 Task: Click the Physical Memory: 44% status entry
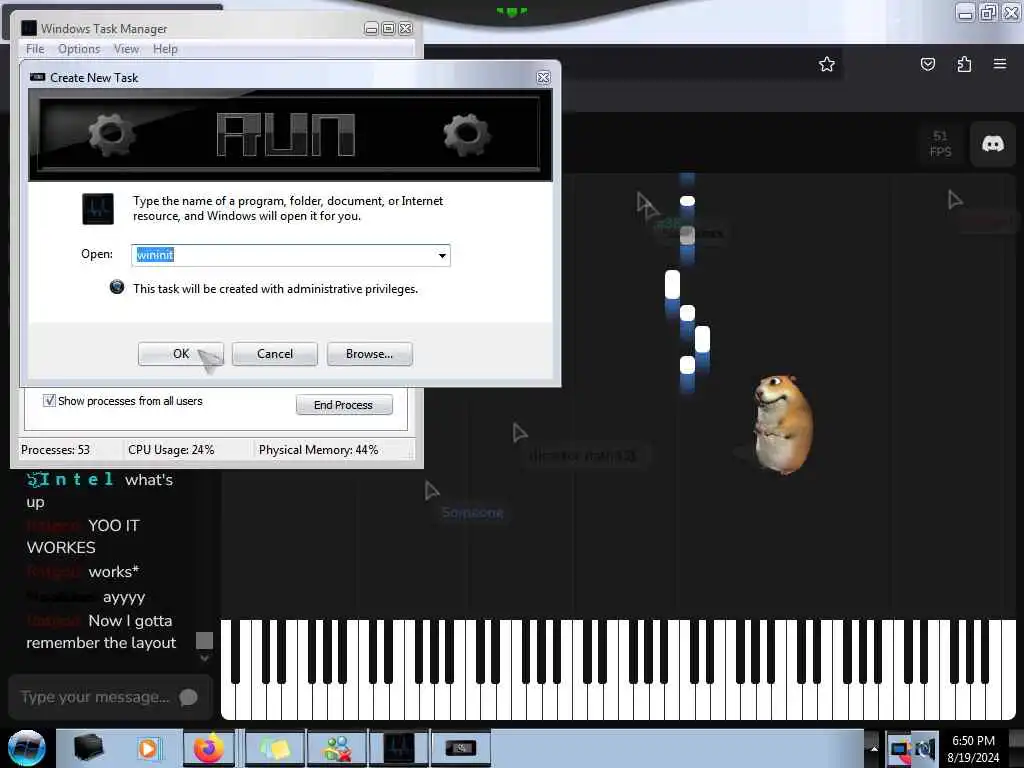coord(318,450)
